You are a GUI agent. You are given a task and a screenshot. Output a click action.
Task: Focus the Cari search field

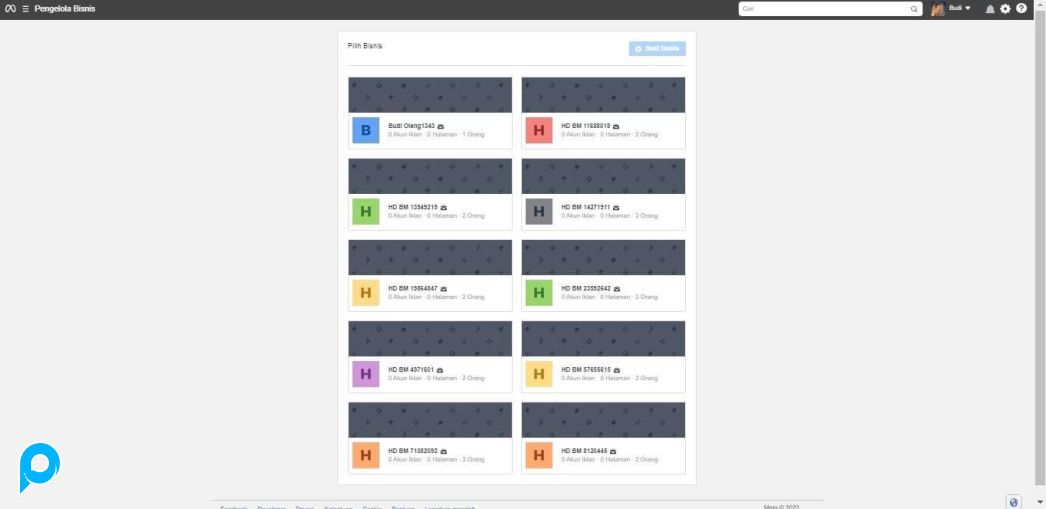click(822, 9)
